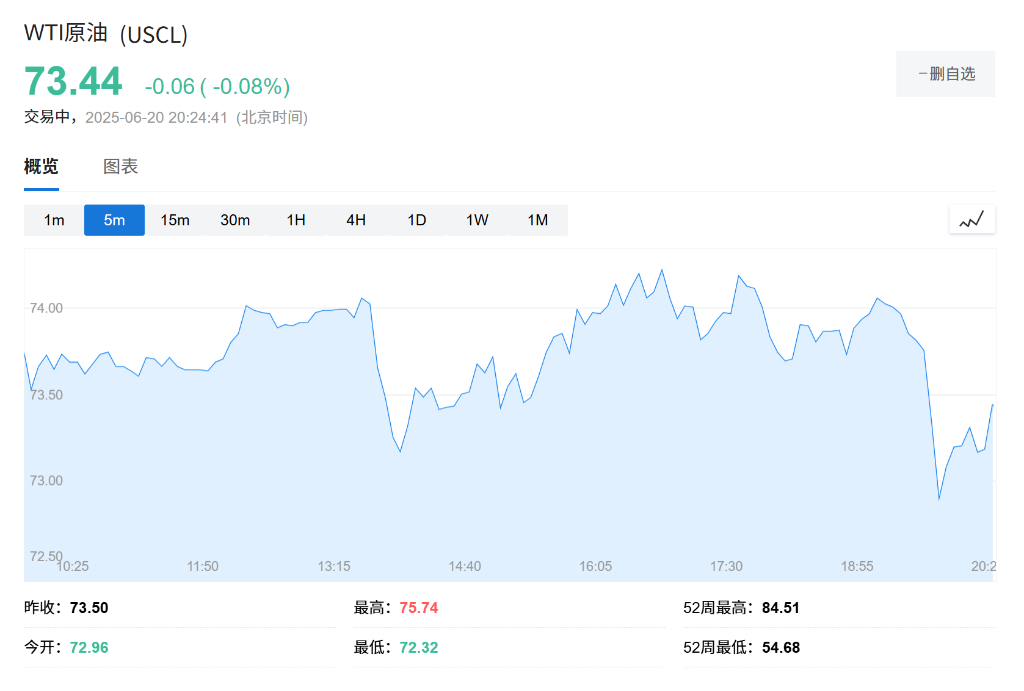Click the 今开 72.96 value
The width and height of the screenshot is (1024, 691).
(x=89, y=647)
